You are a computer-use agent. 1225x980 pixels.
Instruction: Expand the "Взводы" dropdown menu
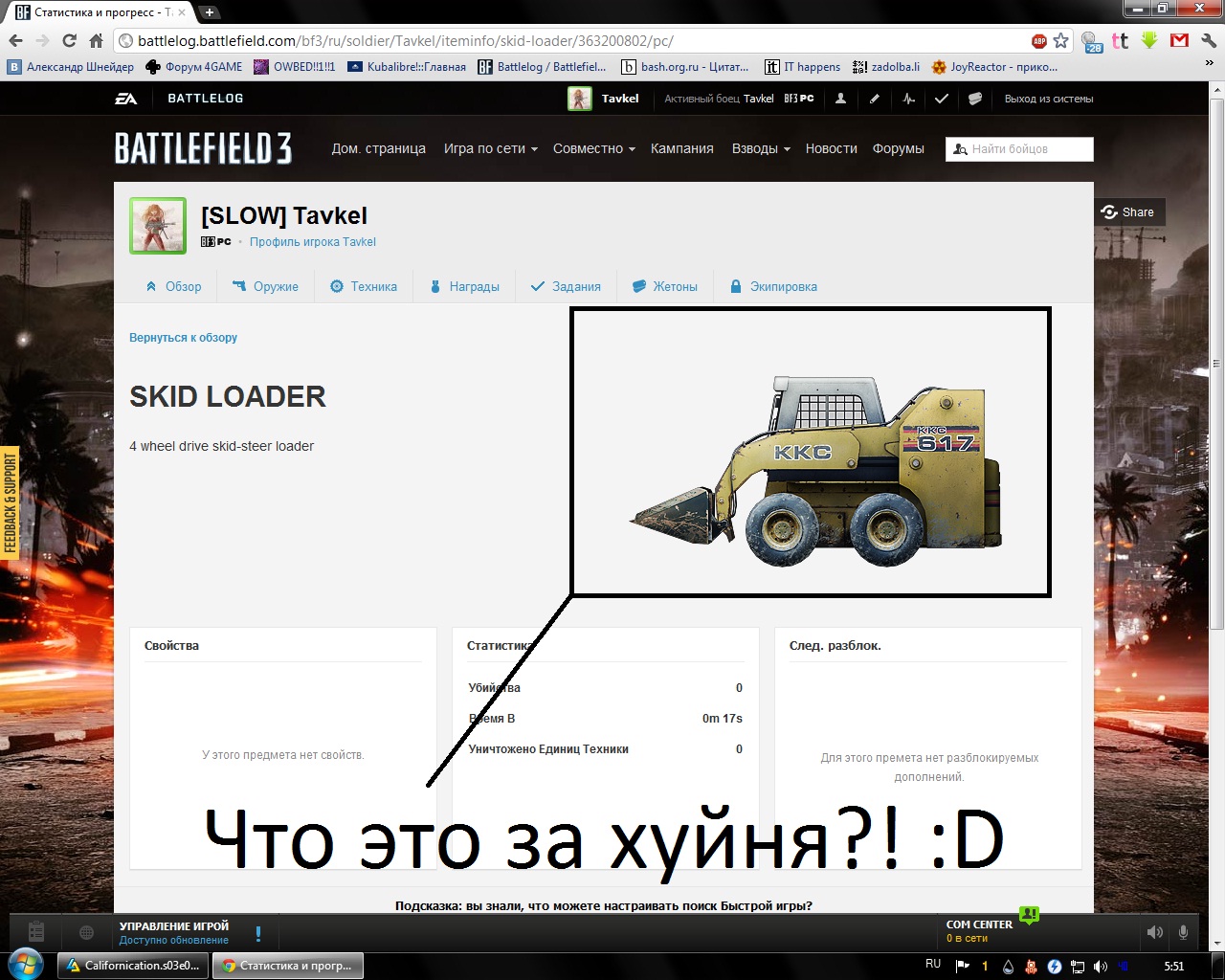761,148
